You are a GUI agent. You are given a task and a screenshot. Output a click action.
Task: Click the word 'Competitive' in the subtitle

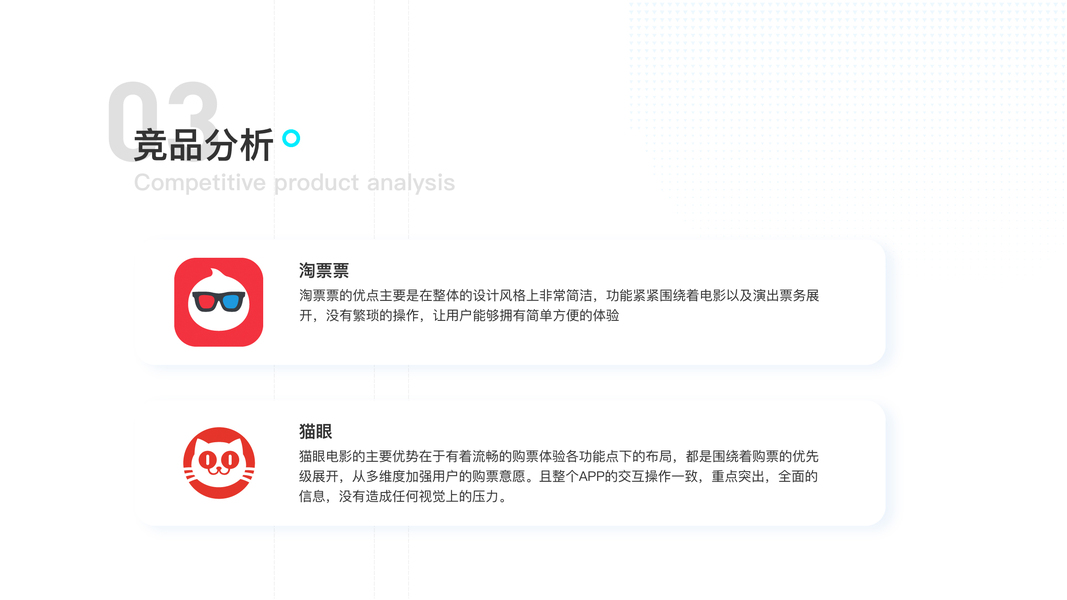coord(199,182)
